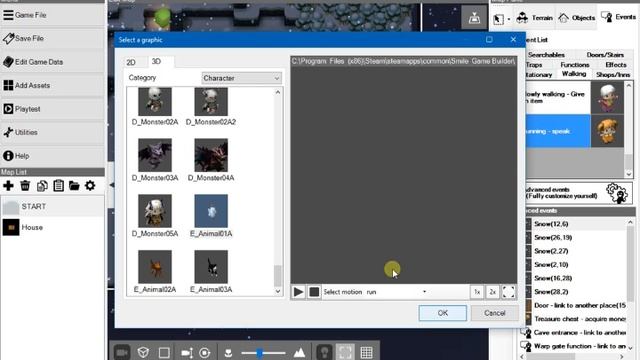Start Playtest from sidebar
The width and height of the screenshot is (640, 360).
(x=52, y=109)
